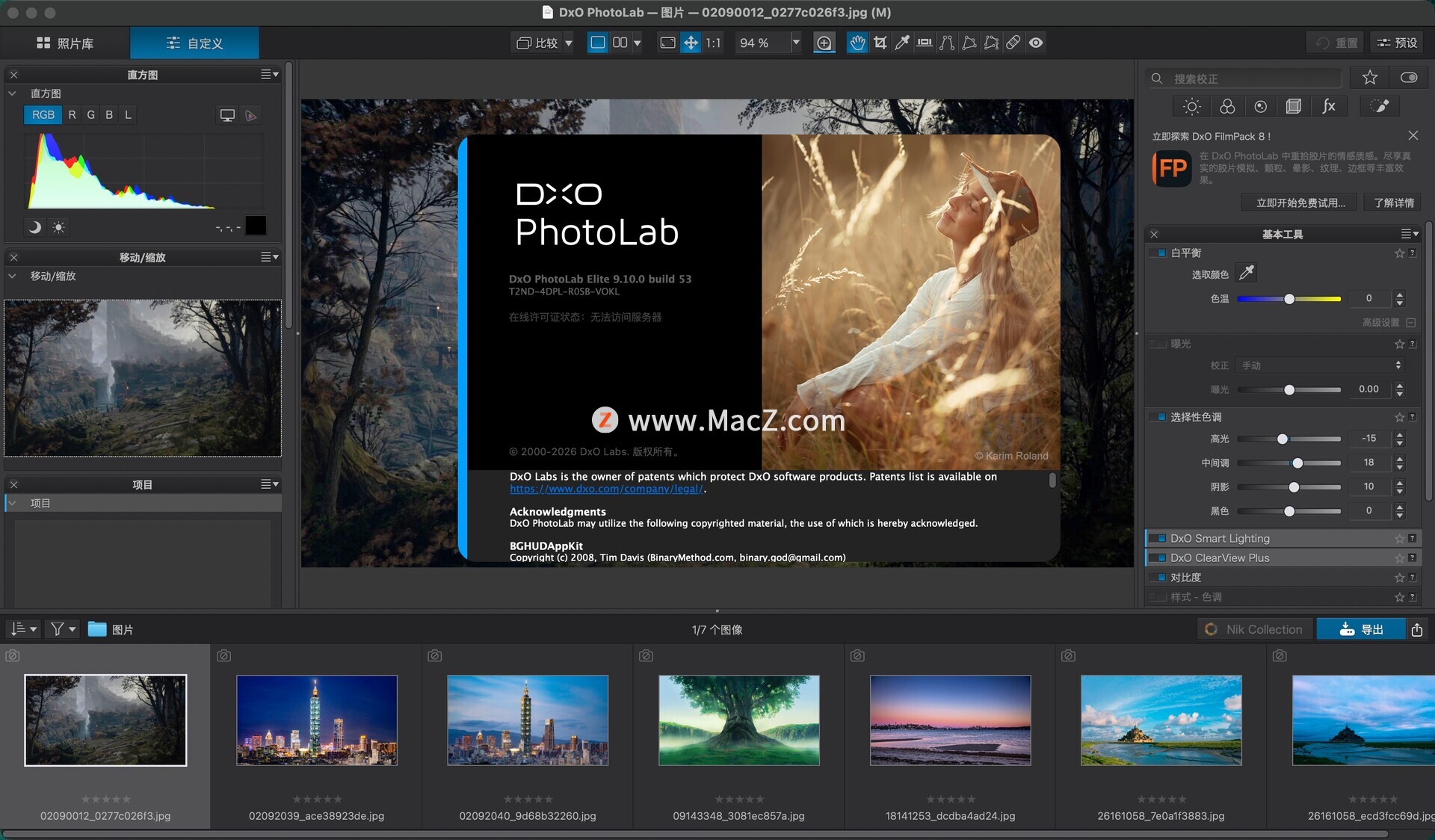1435x840 pixels.
Task: Toggle the red-eye preview eye icon
Action: point(1036,43)
